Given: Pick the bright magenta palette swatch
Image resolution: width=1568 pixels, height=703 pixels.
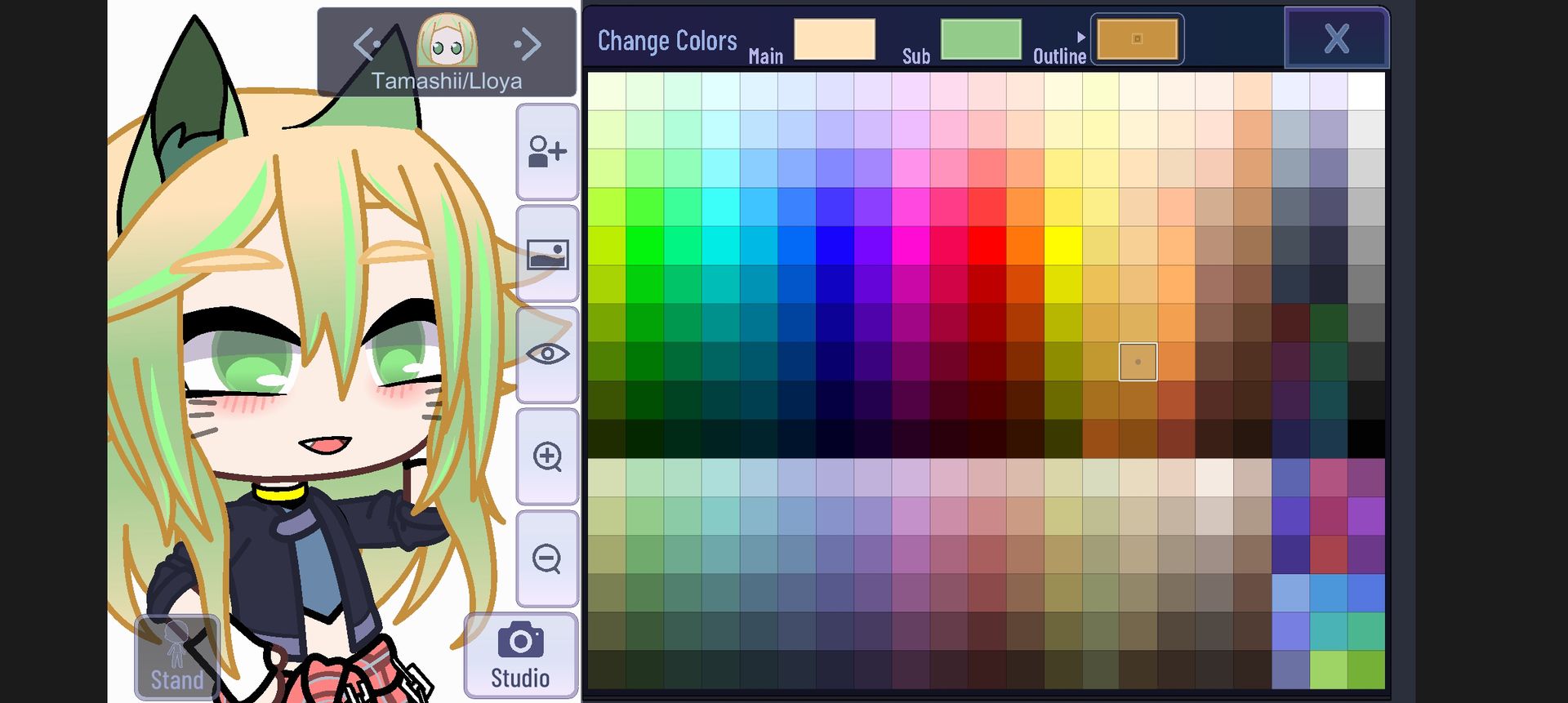Looking at the screenshot, I should (x=911, y=246).
